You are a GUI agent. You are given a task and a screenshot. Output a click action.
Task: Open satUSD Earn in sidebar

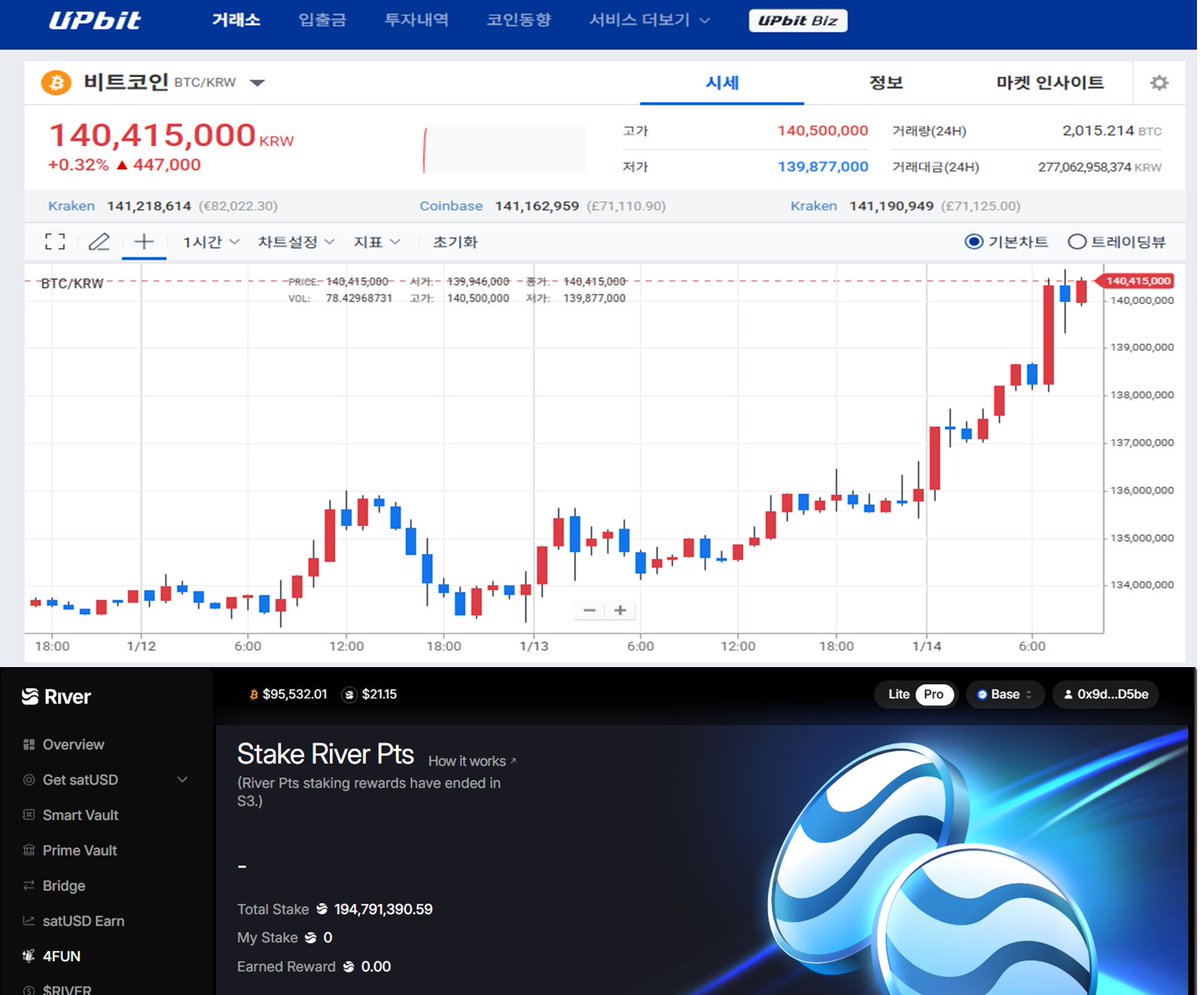point(83,921)
